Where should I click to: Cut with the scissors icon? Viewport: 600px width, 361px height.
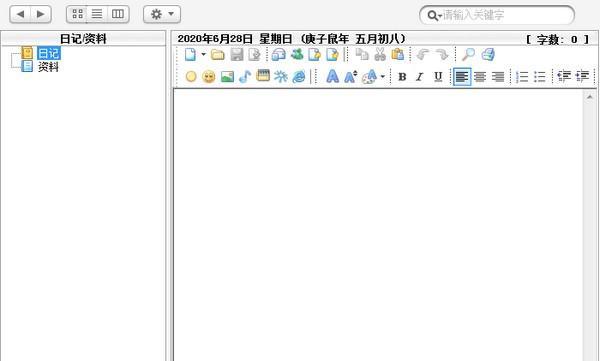click(380, 54)
